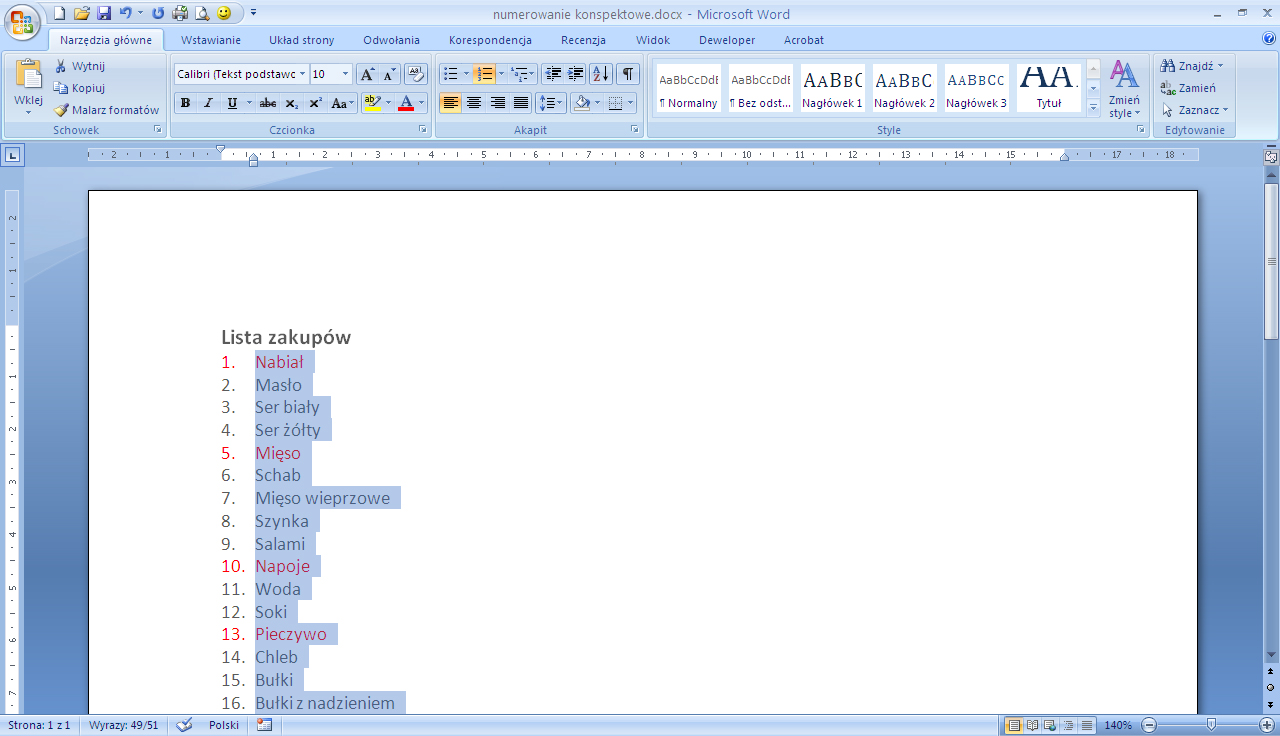Click the shading paint bucket icon
This screenshot has width=1280, height=736.
tap(582, 103)
